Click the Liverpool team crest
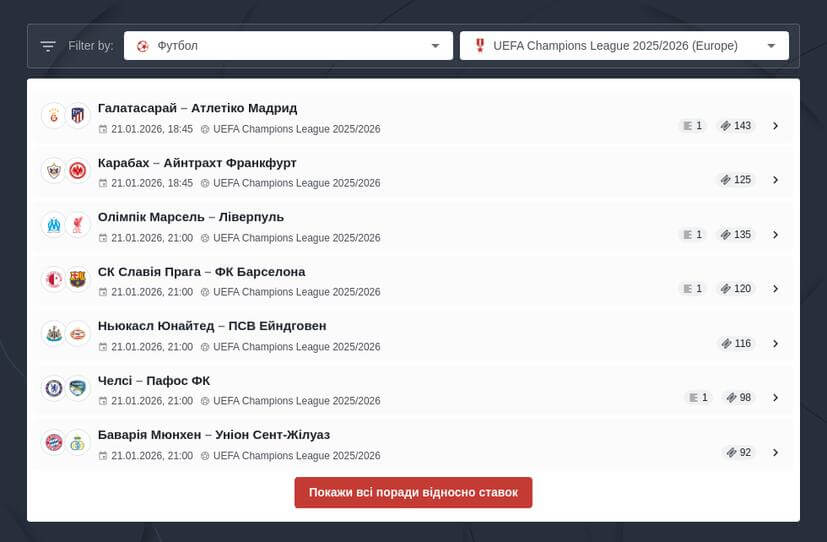 (78, 225)
